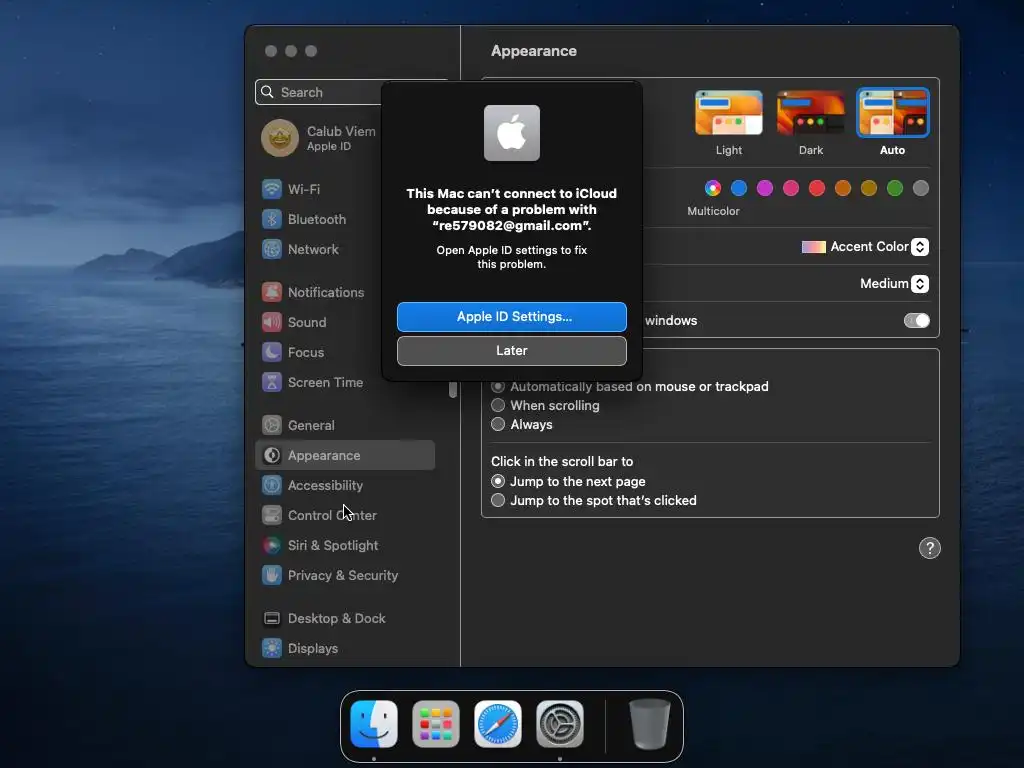The width and height of the screenshot is (1024, 768).
Task: Open Launchpad from the Dock
Action: point(436,724)
